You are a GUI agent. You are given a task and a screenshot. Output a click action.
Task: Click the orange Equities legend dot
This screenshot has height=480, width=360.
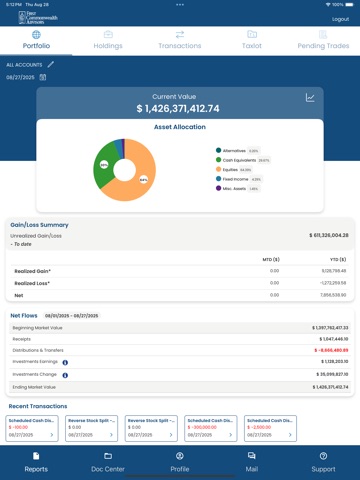point(218,169)
